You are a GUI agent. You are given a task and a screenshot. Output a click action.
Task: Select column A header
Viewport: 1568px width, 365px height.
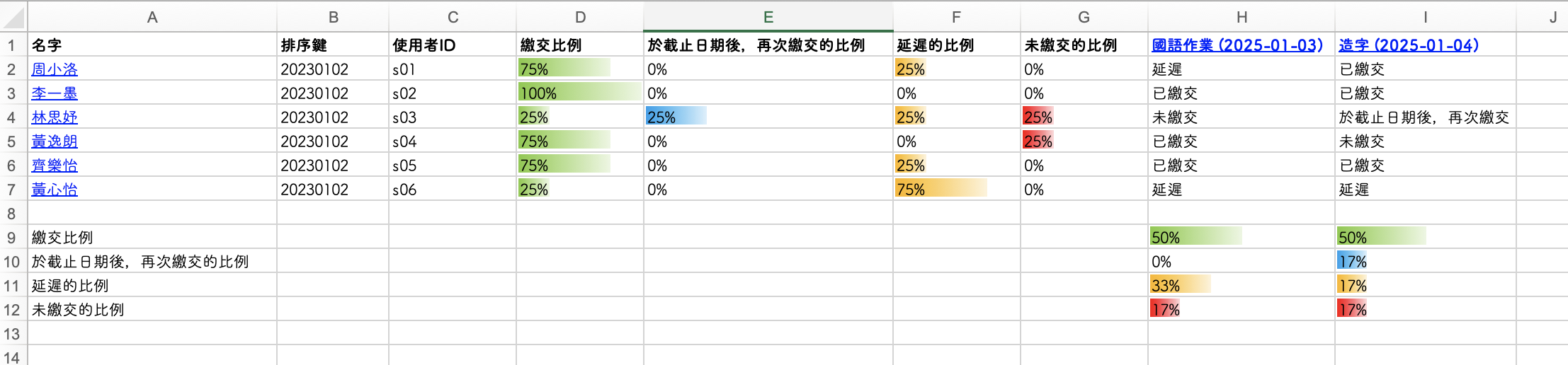(x=152, y=17)
